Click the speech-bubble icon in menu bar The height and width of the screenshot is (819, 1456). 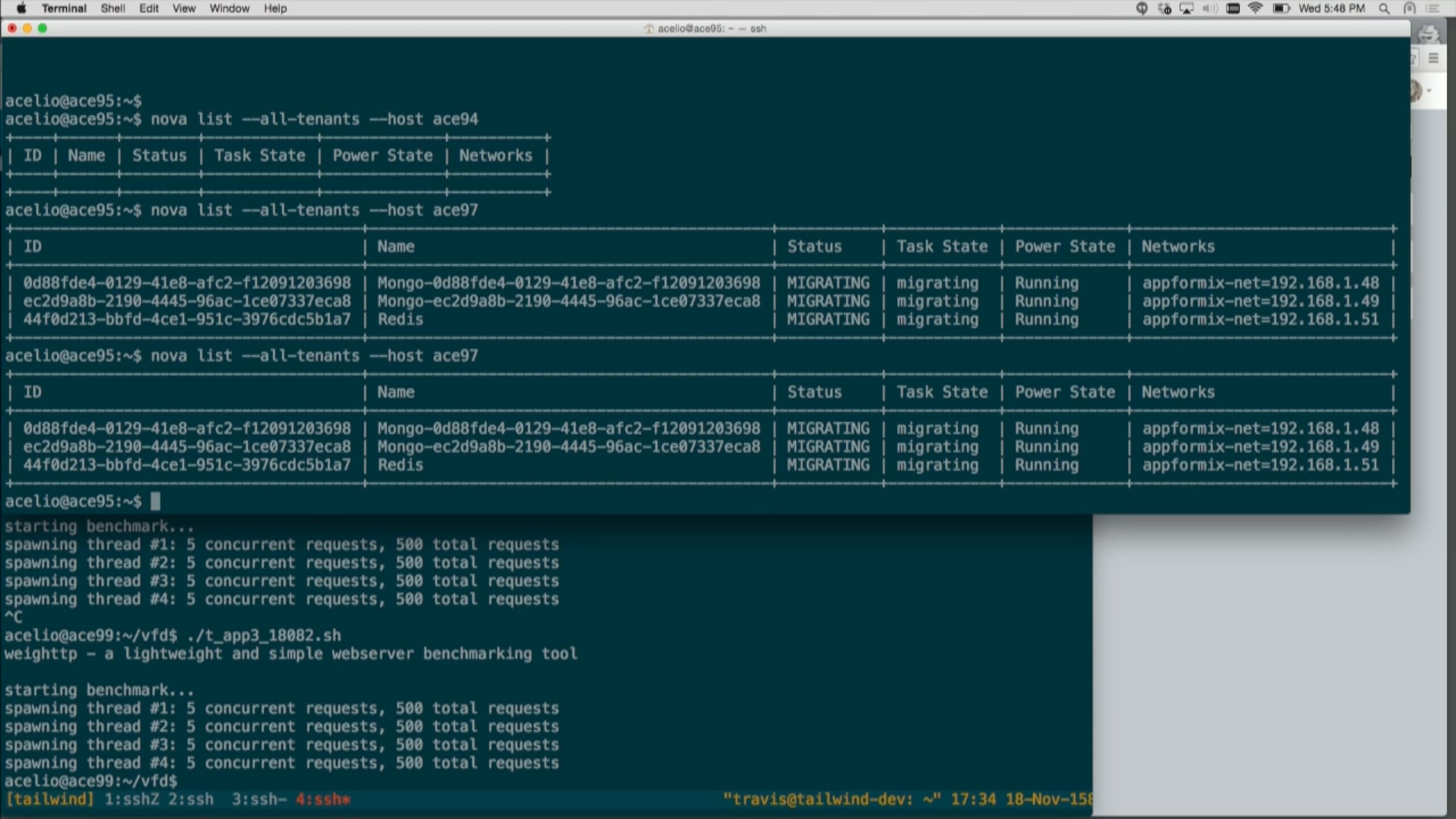point(1142,8)
